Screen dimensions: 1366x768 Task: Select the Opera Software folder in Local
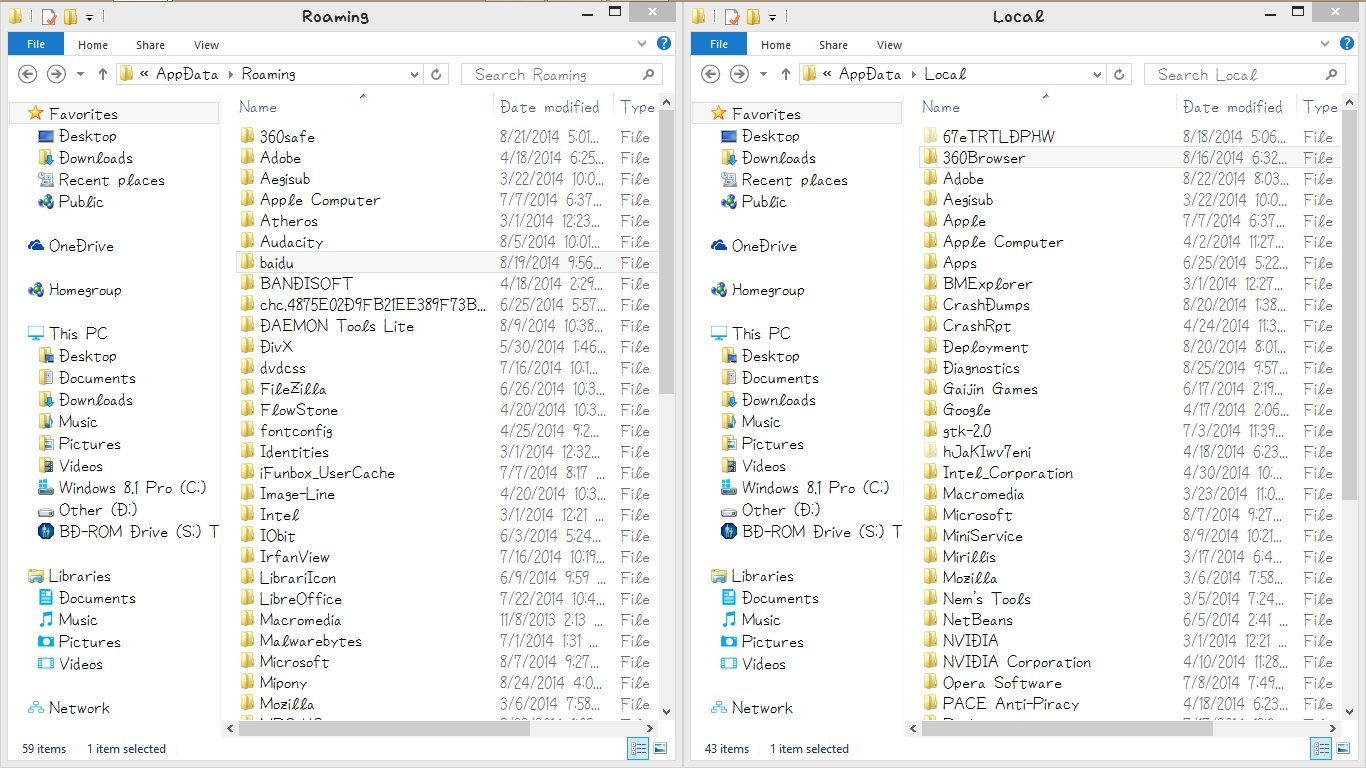click(1002, 683)
